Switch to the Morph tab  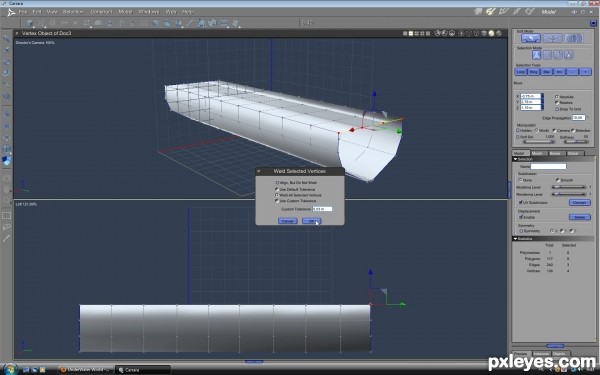point(538,153)
